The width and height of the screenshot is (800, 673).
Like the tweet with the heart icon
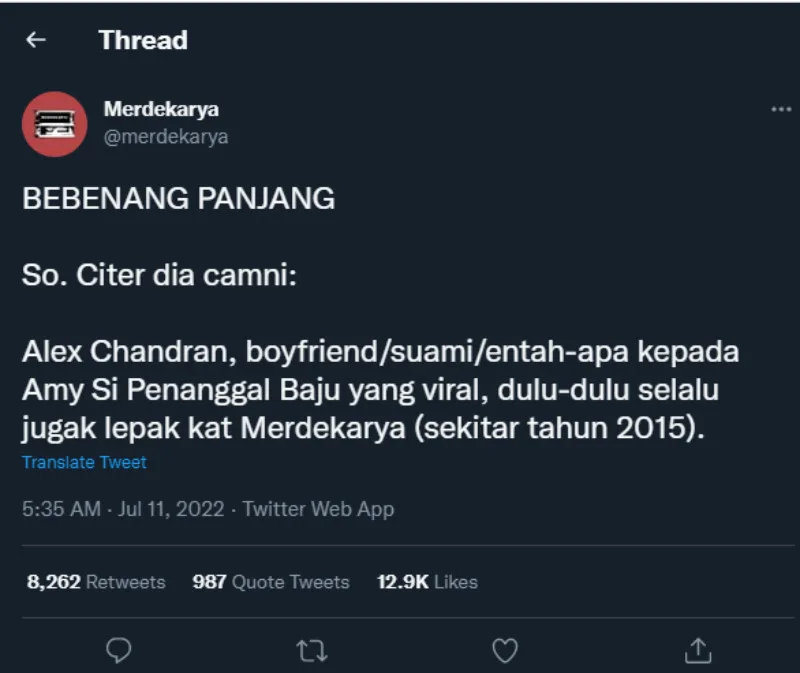point(506,651)
